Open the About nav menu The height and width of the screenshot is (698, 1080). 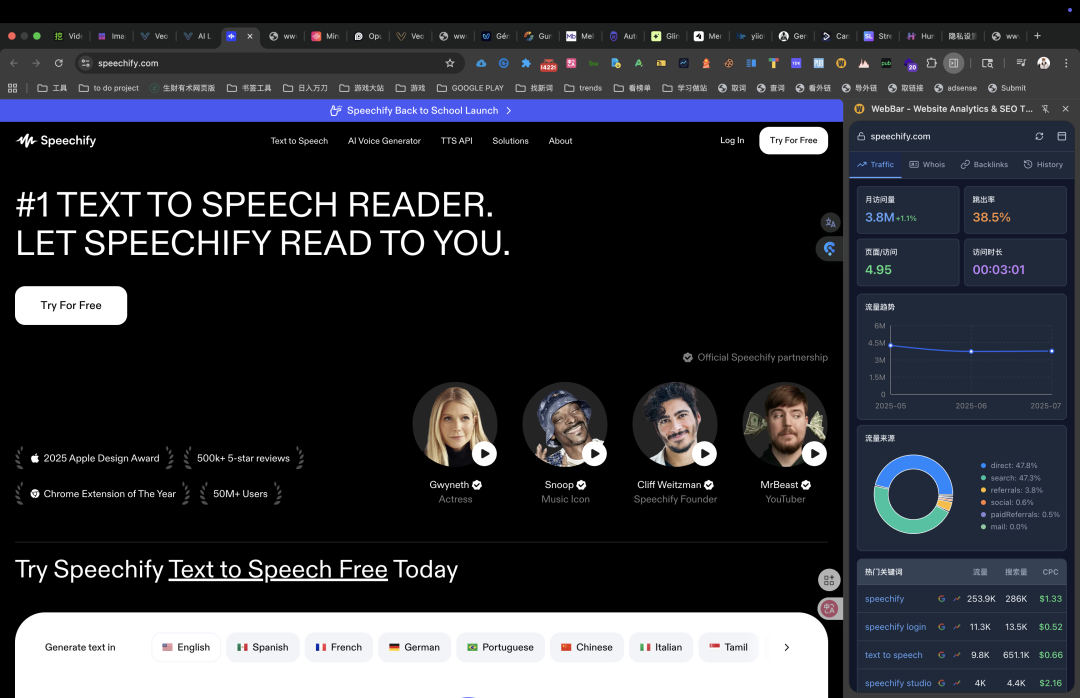click(561, 141)
